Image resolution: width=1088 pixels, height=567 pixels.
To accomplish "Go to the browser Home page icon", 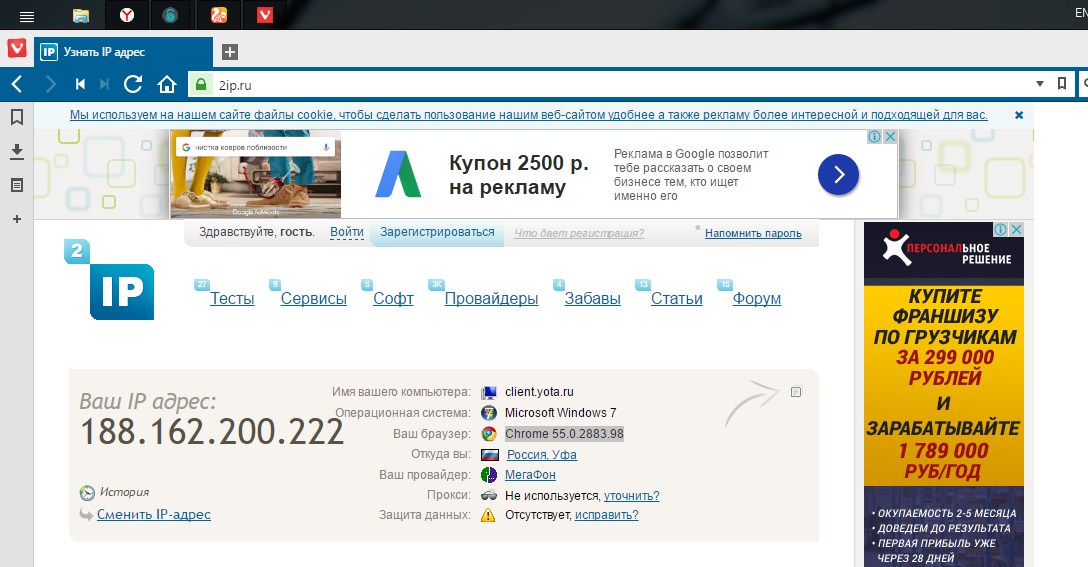I will pos(167,84).
